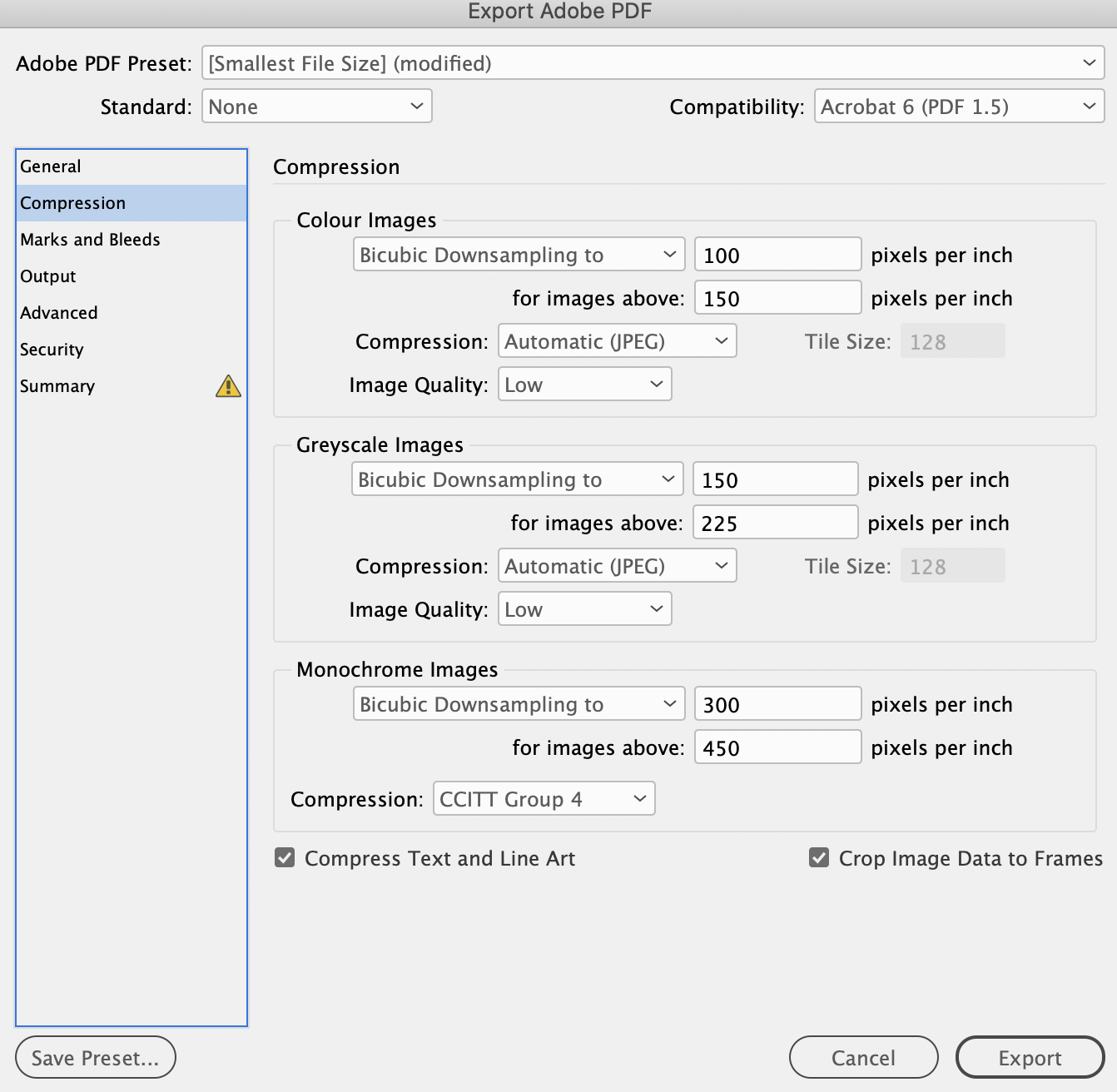
Task: Open Colour Images downsampling method dropdown
Action: pos(518,254)
